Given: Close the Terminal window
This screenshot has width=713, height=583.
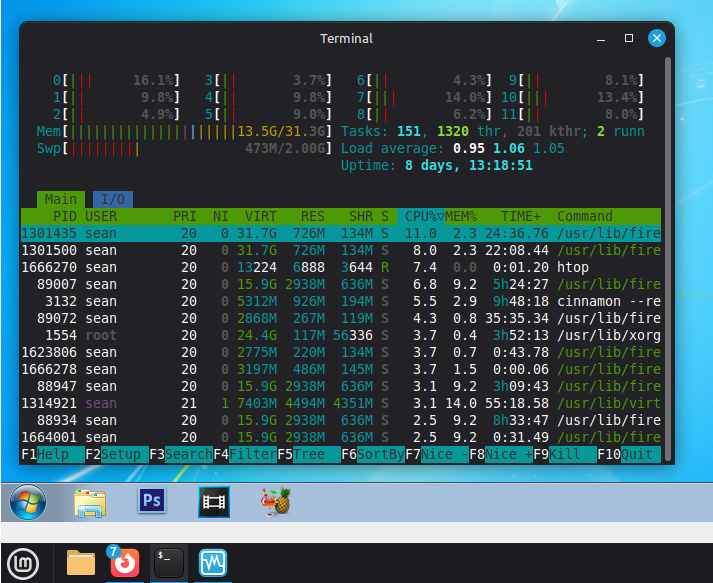Looking at the screenshot, I should [657, 38].
